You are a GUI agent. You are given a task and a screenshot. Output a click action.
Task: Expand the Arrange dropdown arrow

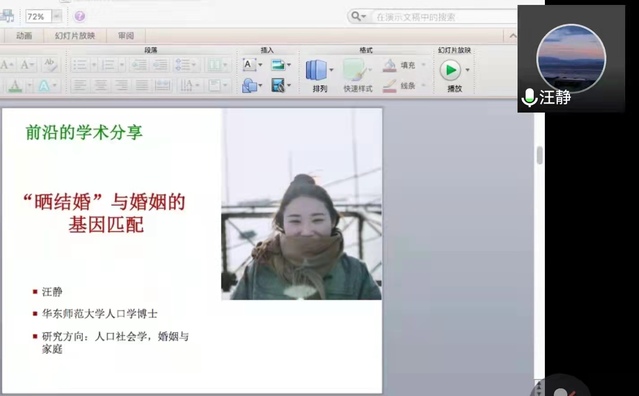click(331, 70)
